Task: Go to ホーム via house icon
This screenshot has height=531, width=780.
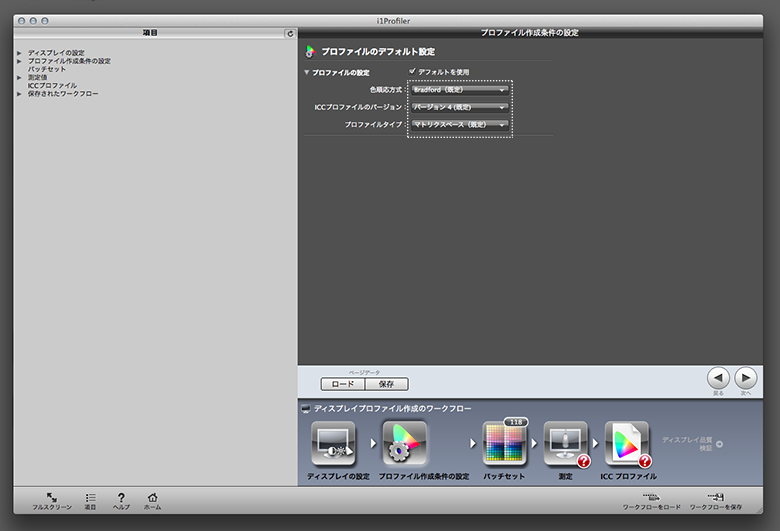Action: click(152, 497)
